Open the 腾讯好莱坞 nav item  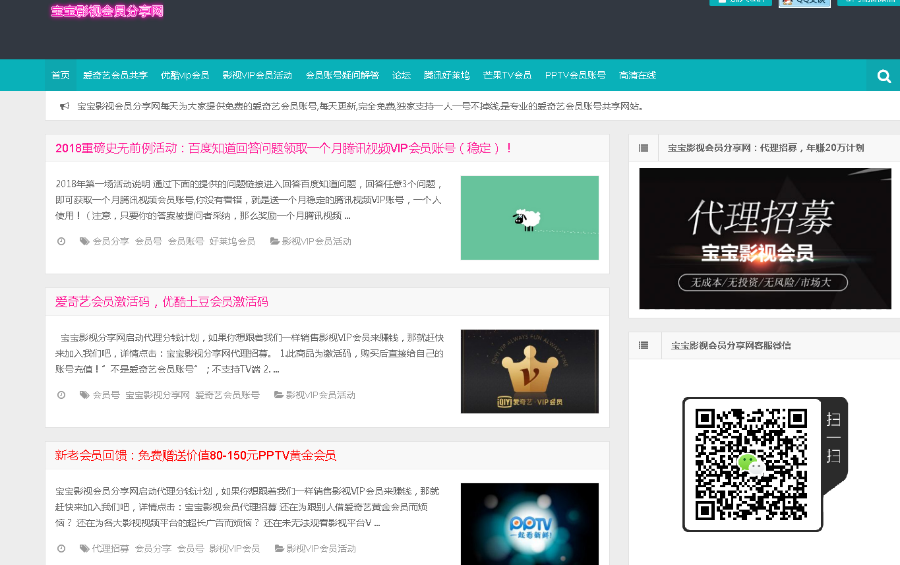(x=447, y=75)
